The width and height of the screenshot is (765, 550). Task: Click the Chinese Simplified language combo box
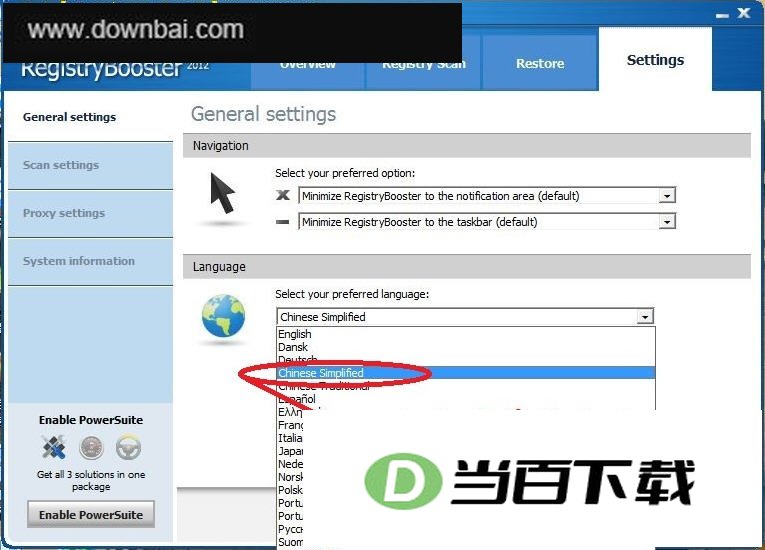[x=465, y=317]
